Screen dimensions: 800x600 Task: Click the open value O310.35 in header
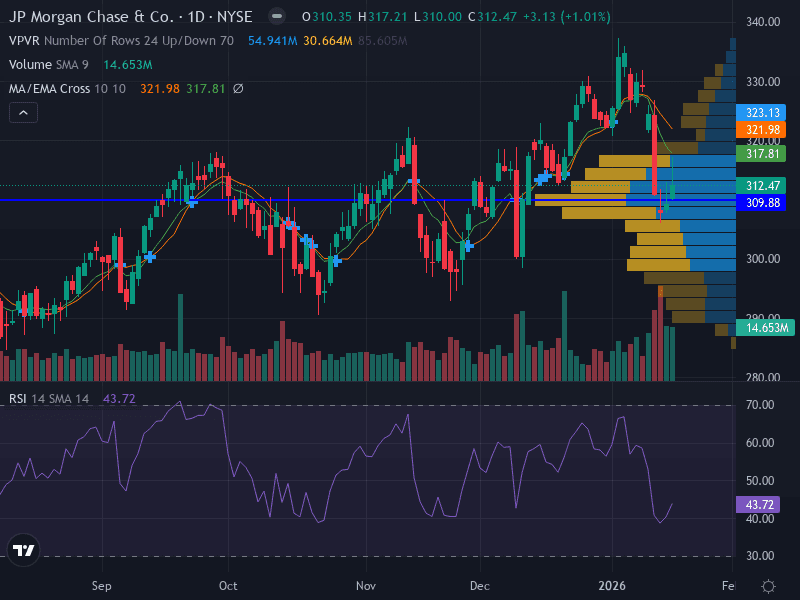pyautogui.click(x=327, y=17)
